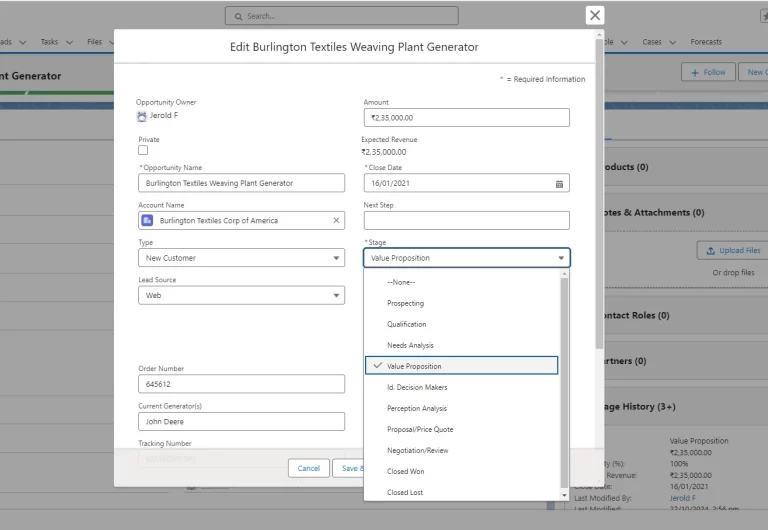Click the Save & New button
Viewport: 768px width, 530px height.
coord(348,468)
